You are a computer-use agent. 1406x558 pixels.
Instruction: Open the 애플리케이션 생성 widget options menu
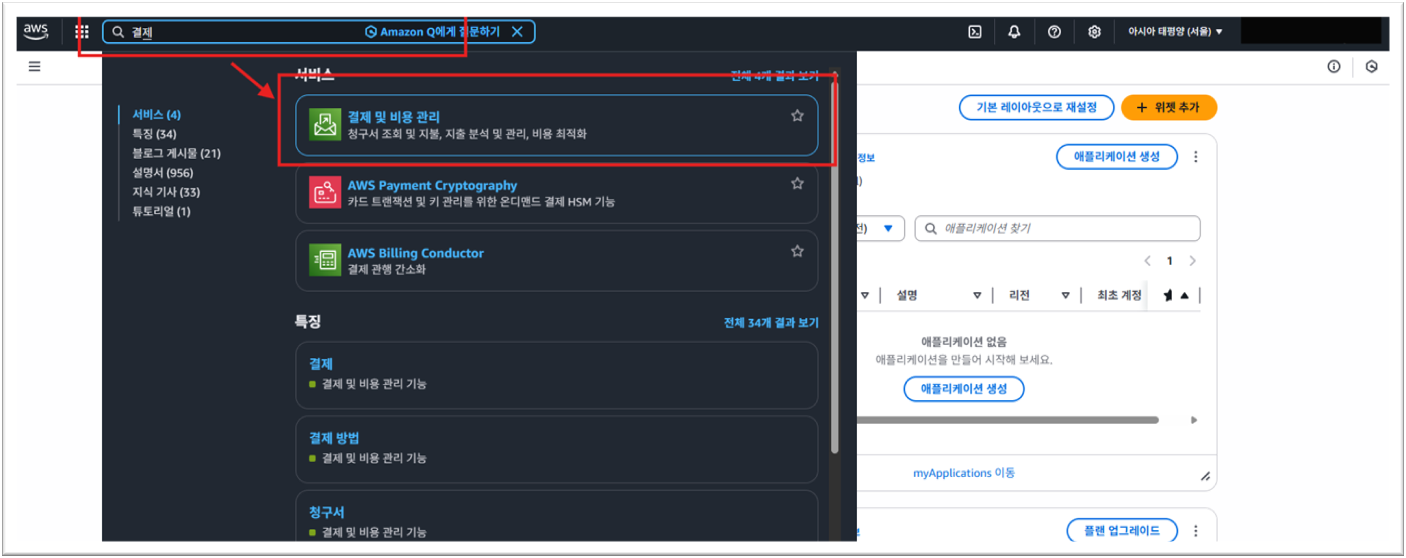(x=1196, y=157)
